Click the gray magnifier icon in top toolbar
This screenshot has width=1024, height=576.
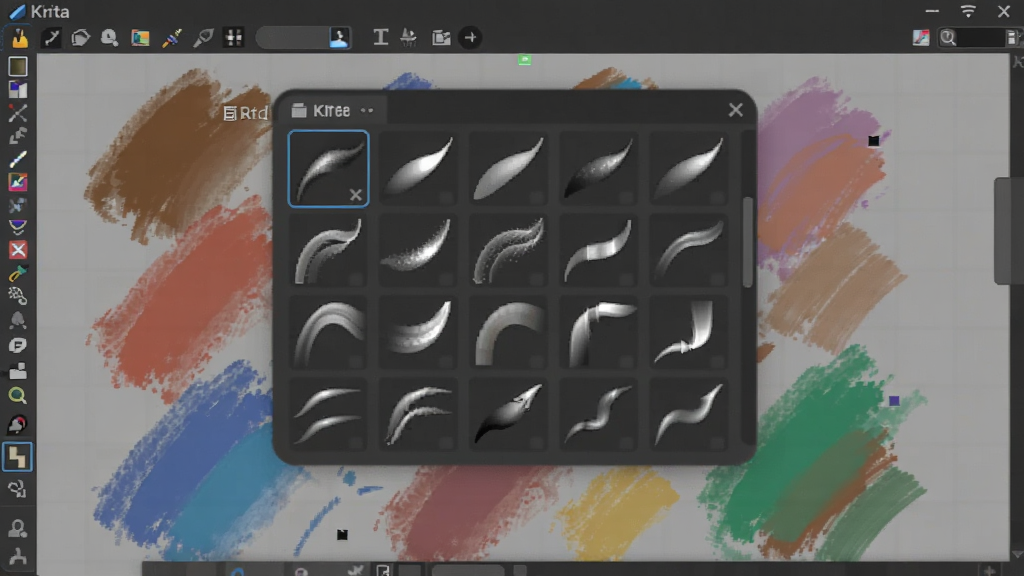pos(110,38)
